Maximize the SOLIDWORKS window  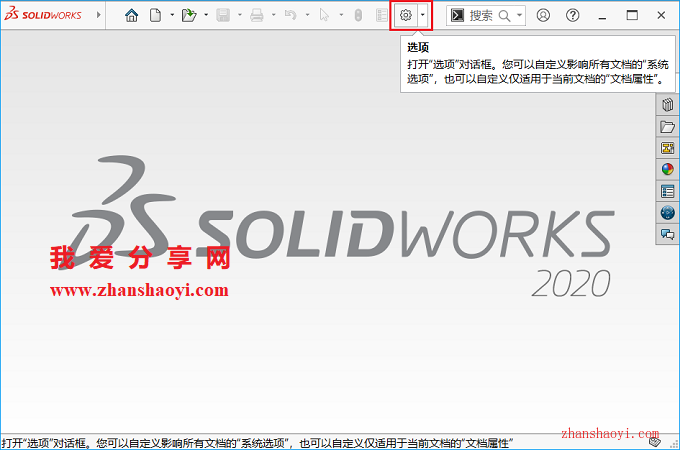pyautogui.click(x=632, y=16)
